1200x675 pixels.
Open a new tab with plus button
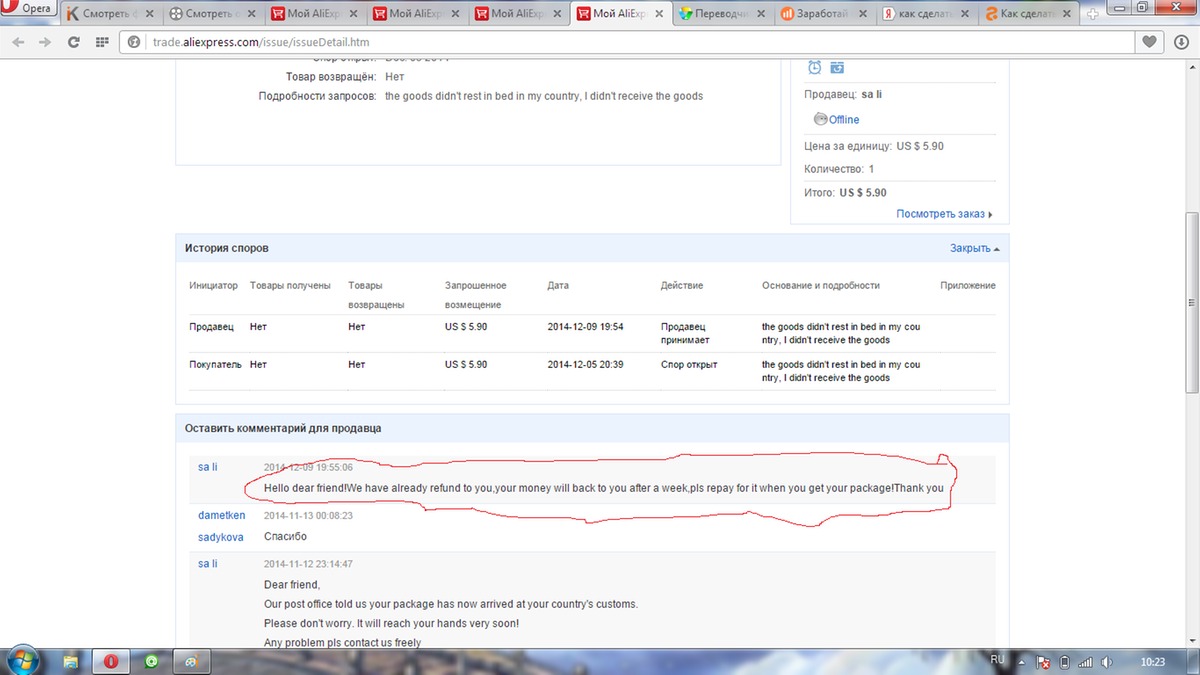[x=1093, y=13]
